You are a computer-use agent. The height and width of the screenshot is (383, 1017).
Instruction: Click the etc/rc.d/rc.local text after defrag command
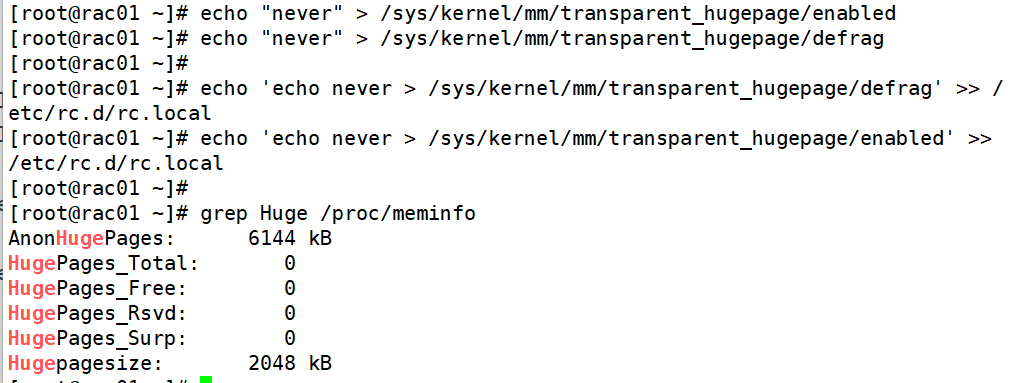pyautogui.click(x=110, y=114)
